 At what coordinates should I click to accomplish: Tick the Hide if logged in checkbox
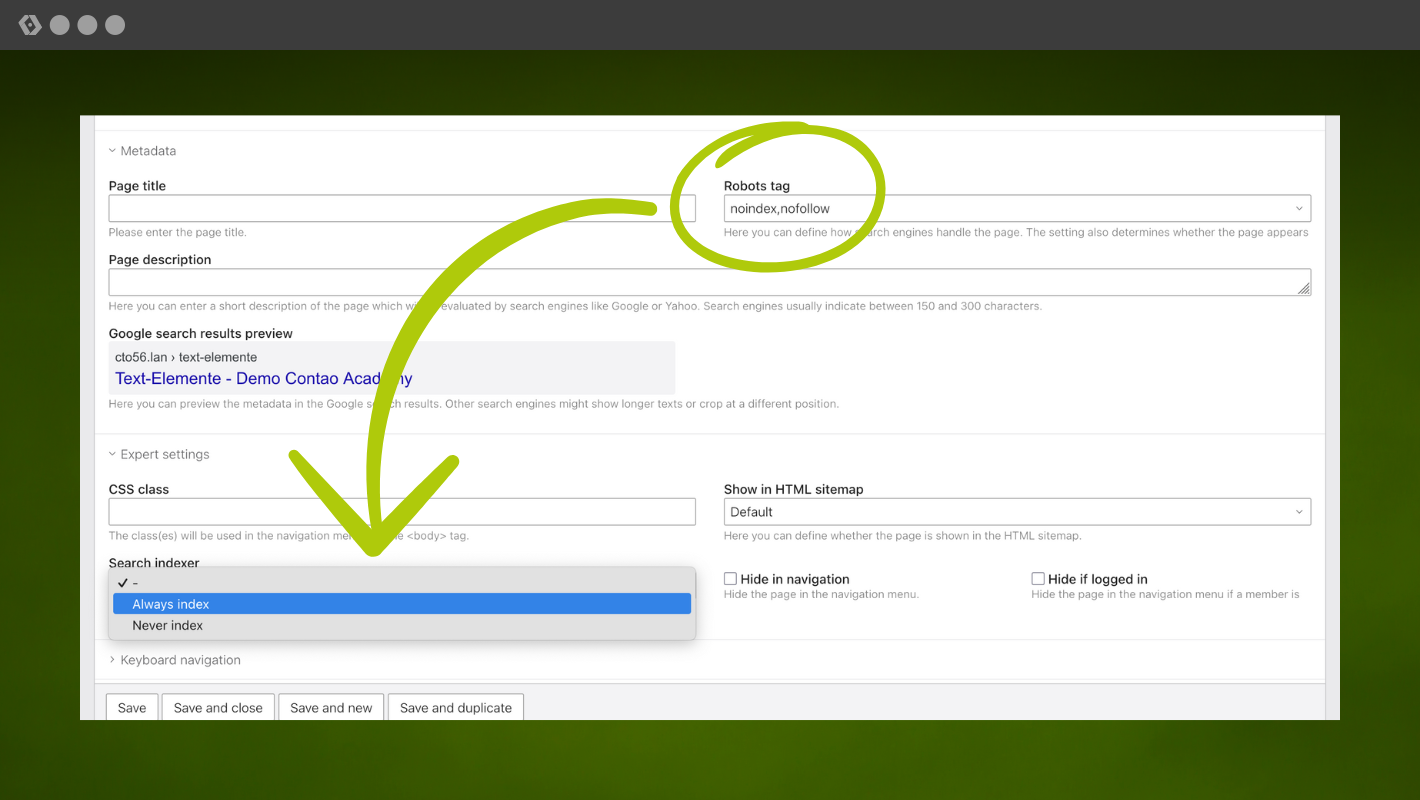[1038, 579]
